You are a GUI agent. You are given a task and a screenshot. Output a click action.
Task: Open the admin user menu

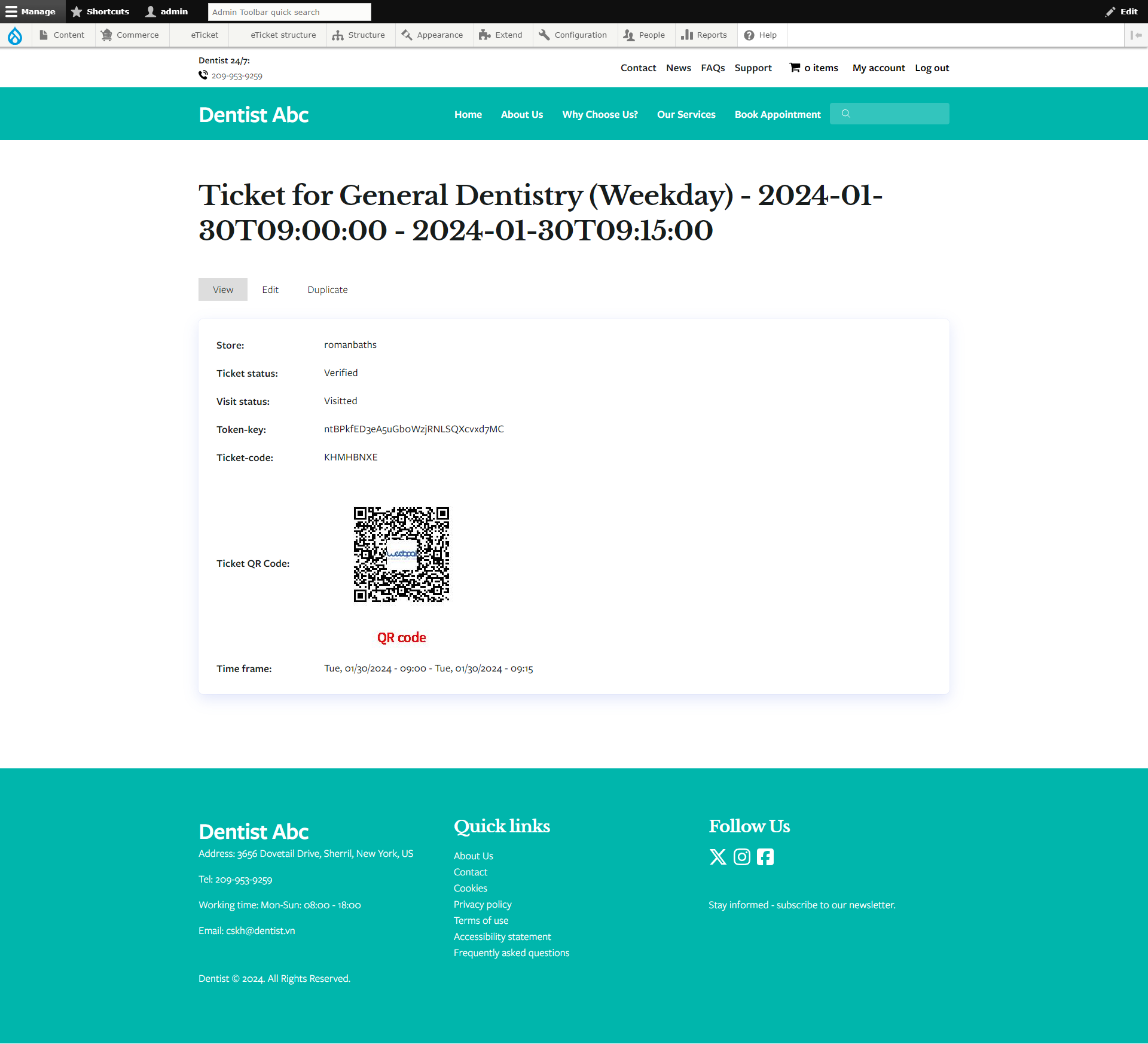(167, 11)
